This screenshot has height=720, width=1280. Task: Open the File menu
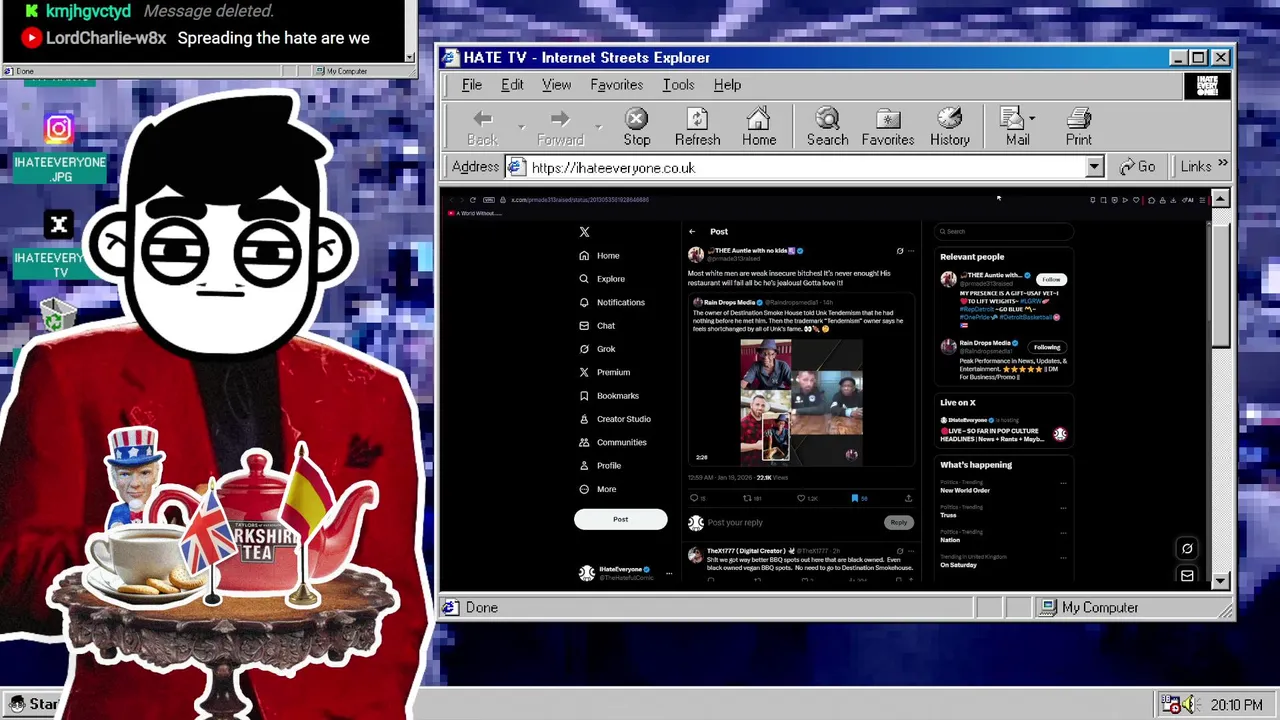(471, 85)
